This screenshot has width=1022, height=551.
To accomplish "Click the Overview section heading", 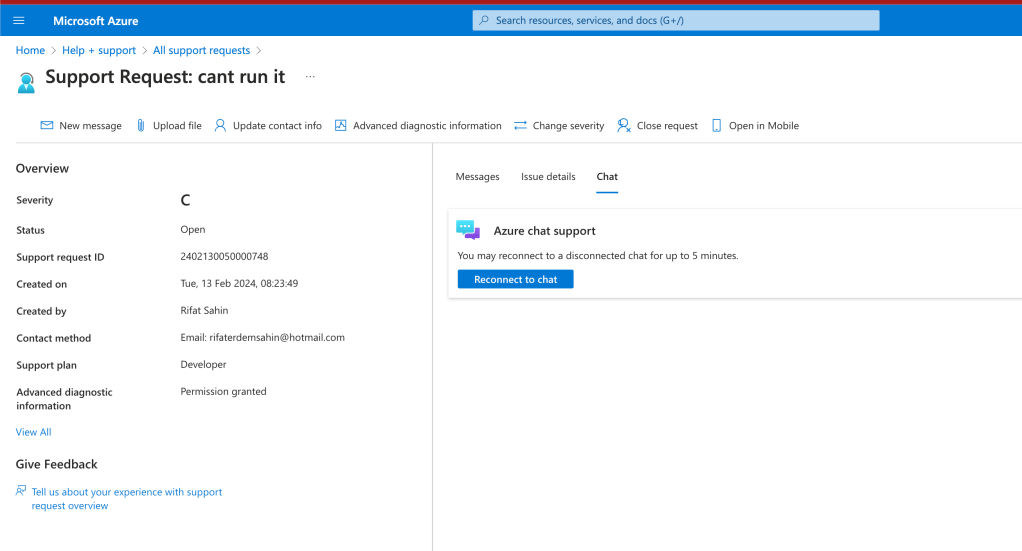I will click(x=42, y=168).
